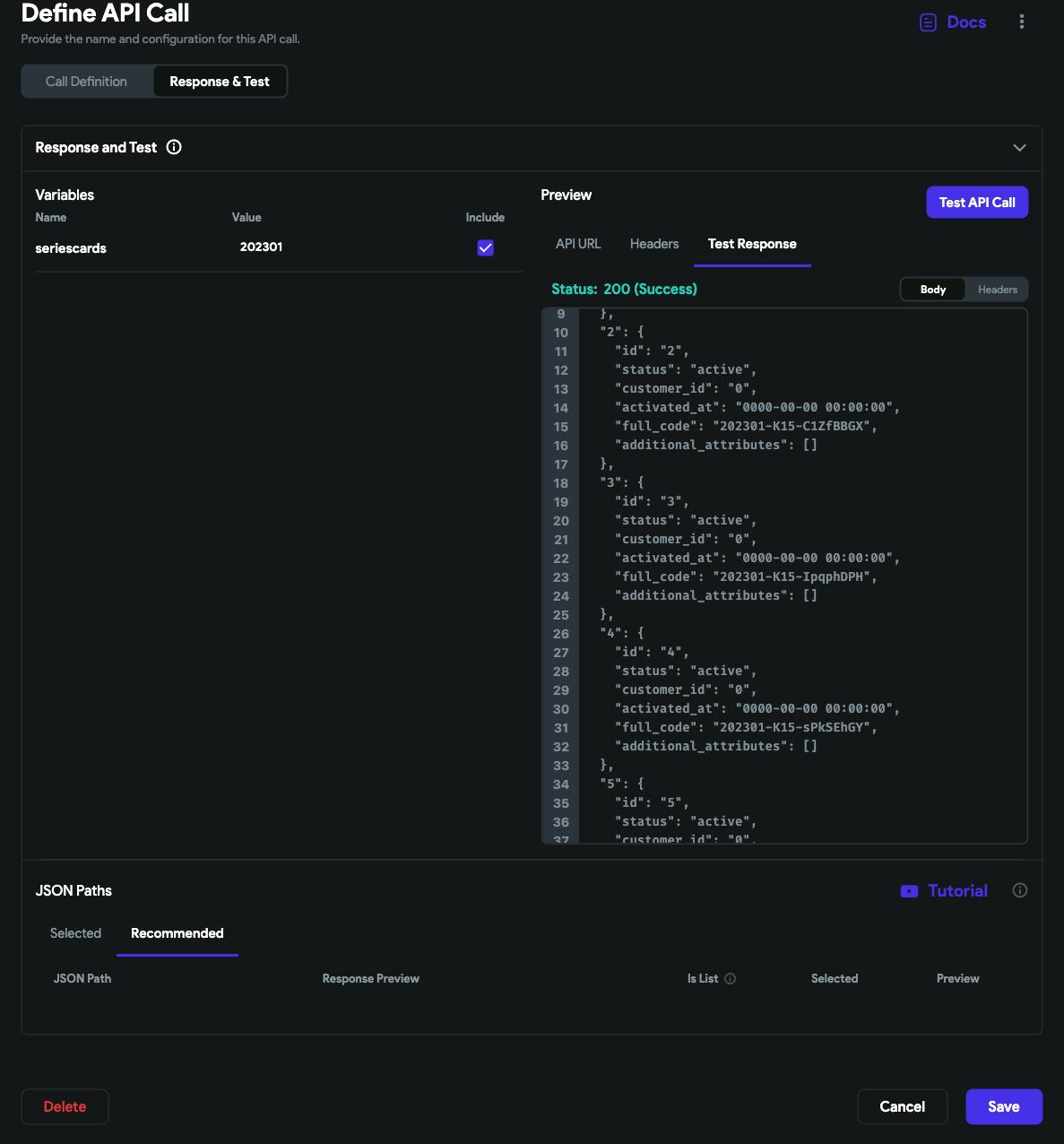
Task: Collapse the Response and Test section
Action: click(1019, 148)
